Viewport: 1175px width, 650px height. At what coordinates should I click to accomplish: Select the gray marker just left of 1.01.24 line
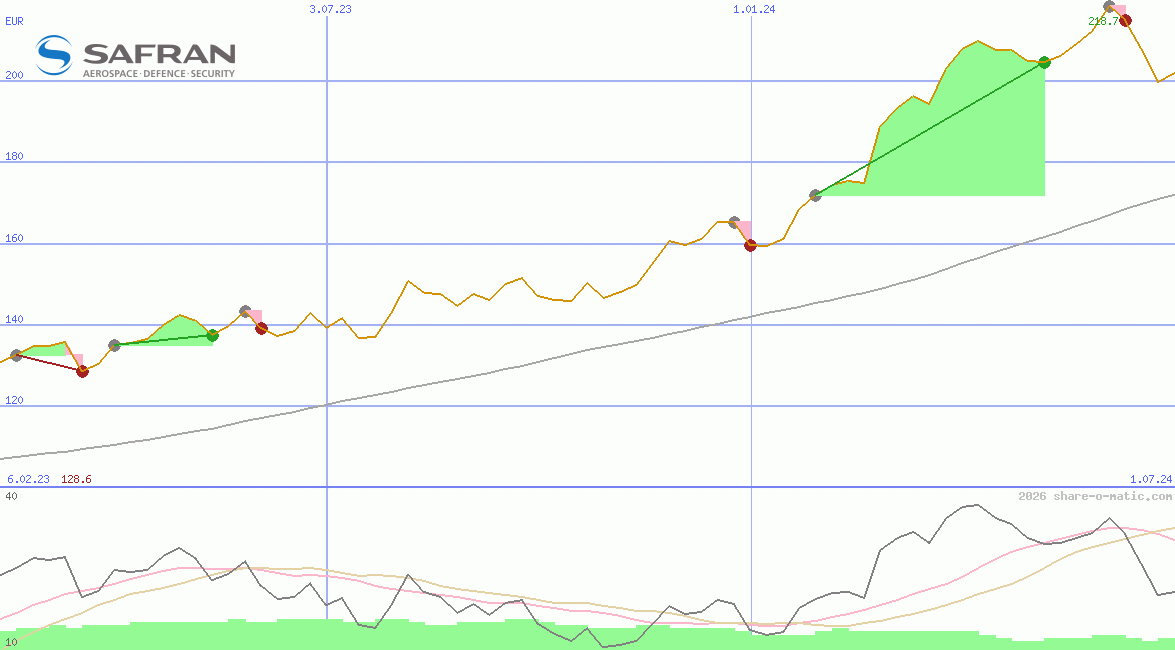pos(734,222)
